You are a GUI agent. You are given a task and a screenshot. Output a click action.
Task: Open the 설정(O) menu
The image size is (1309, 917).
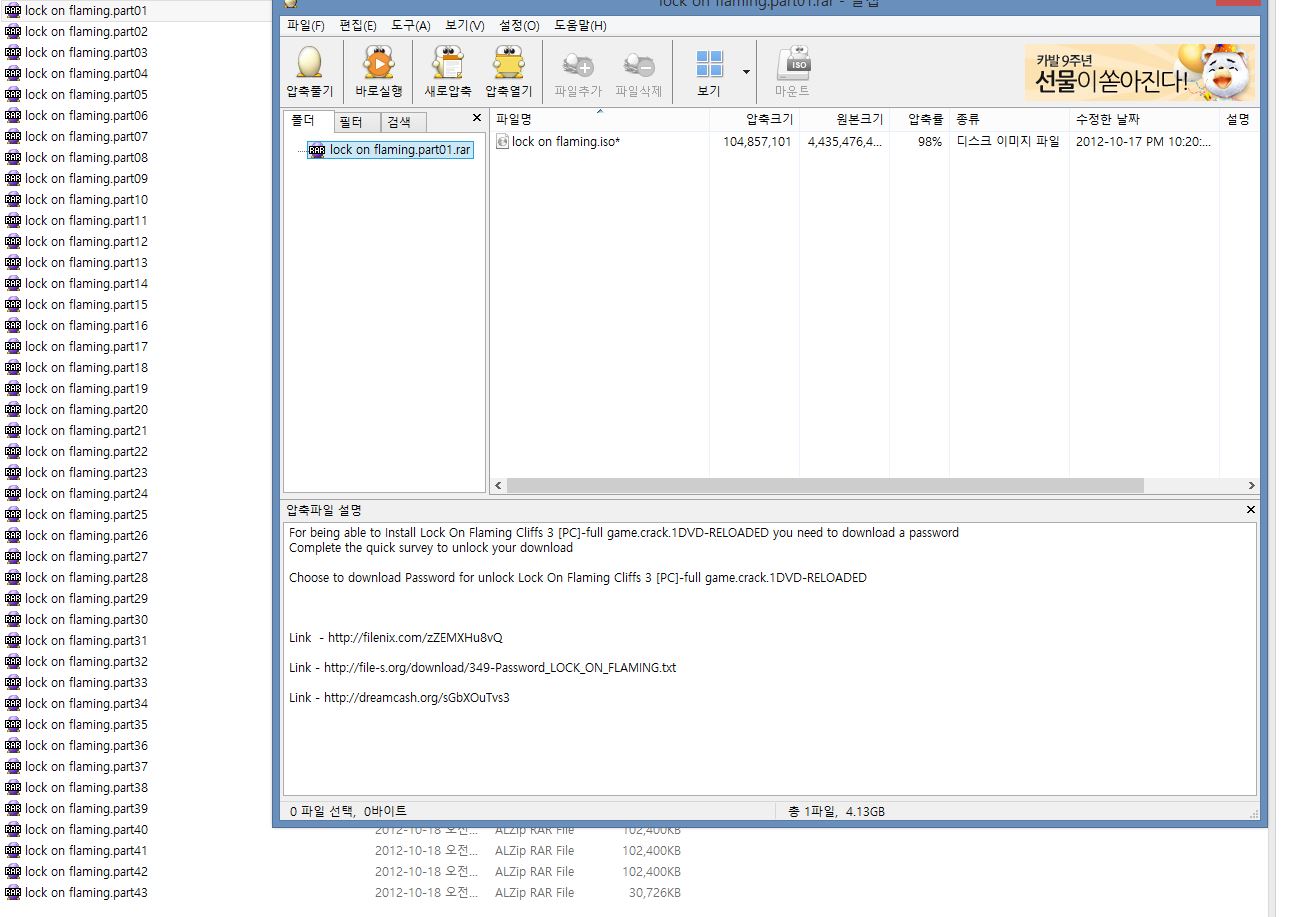[519, 26]
